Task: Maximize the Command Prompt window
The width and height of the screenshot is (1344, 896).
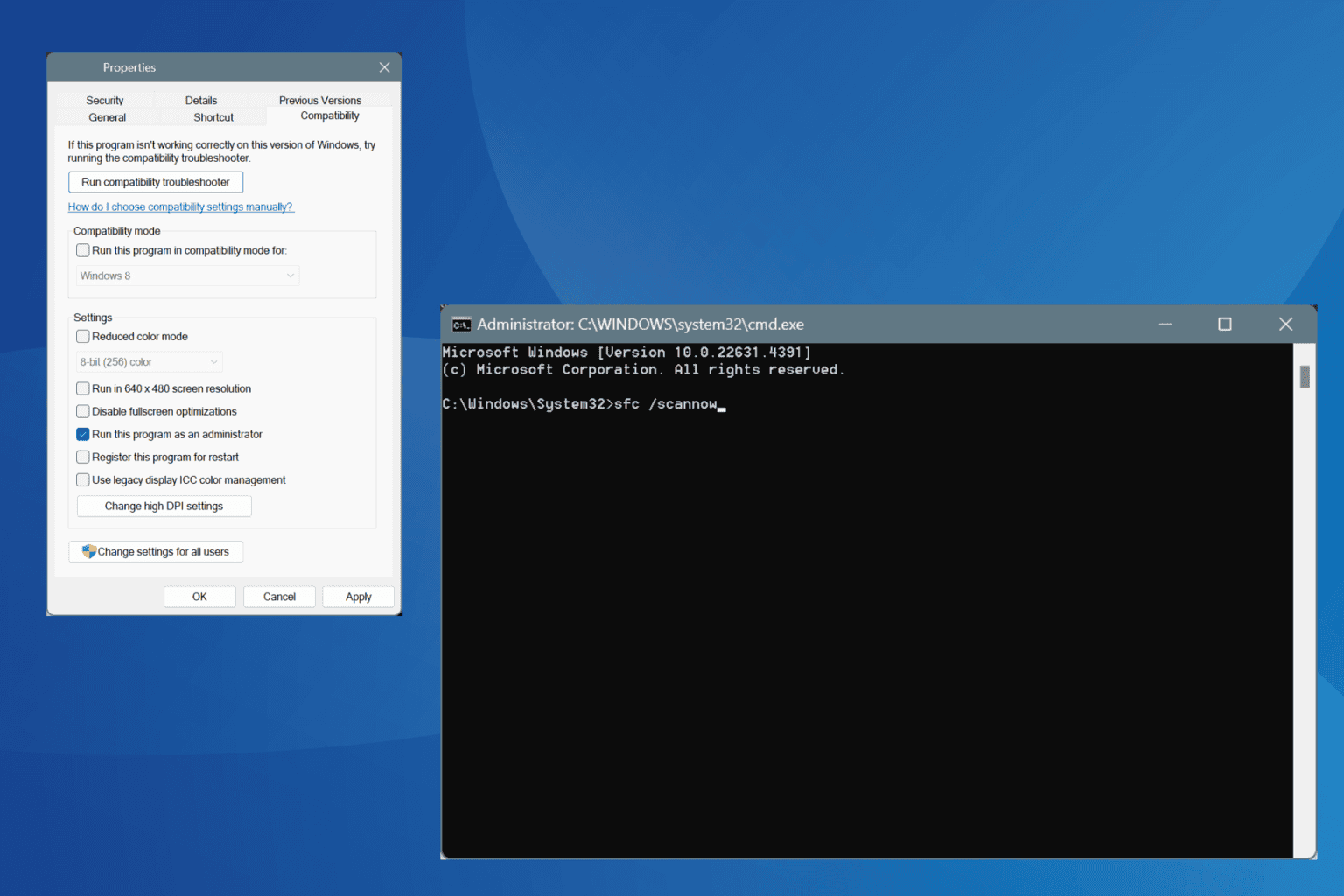Action: [1225, 324]
